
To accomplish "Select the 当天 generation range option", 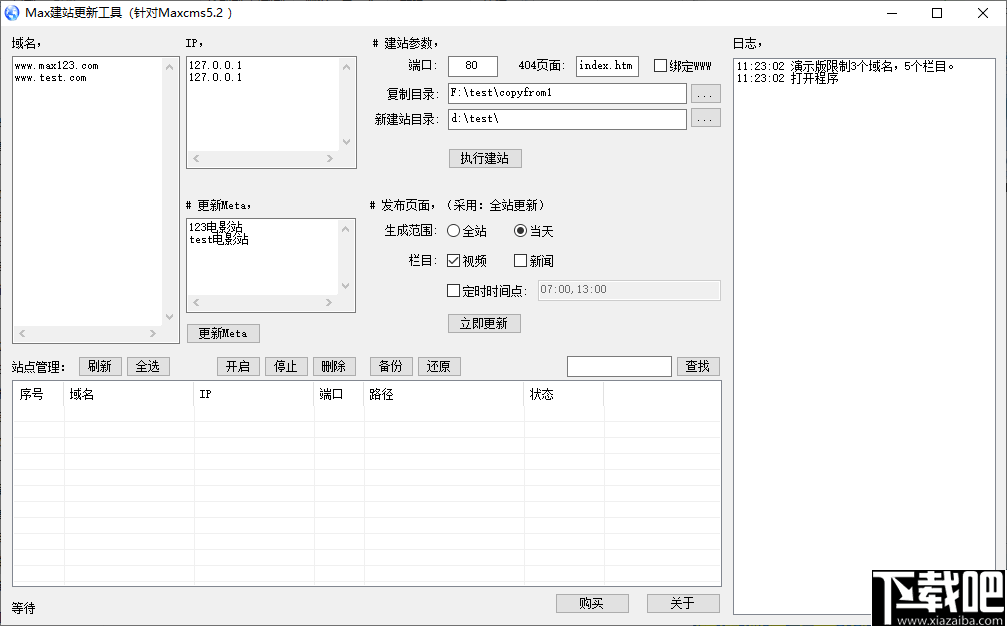I will tap(520, 230).
